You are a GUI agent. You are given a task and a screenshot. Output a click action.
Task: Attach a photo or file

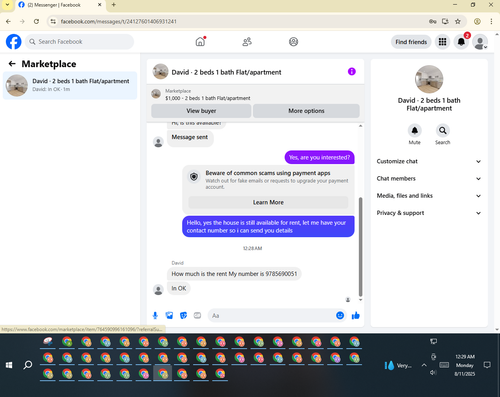(169, 315)
